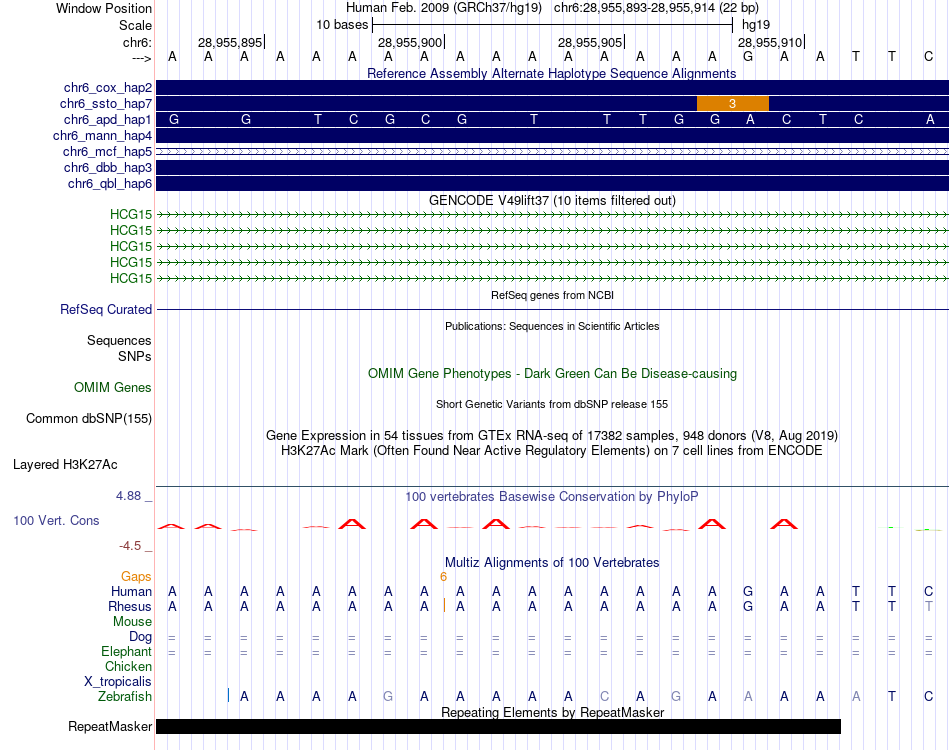Open the Repeating Elements by RepeatMasker title
This screenshot has width=950, height=750.
coord(552,712)
